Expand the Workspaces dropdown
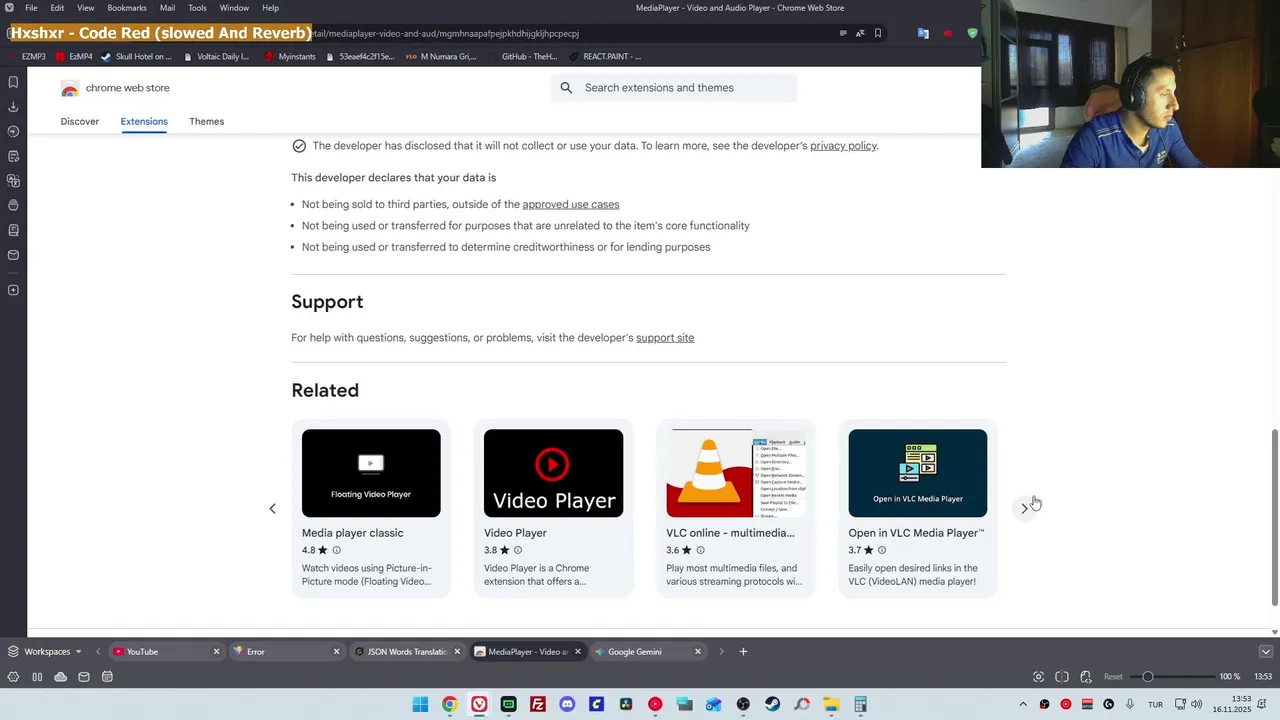 tap(78, 652)
